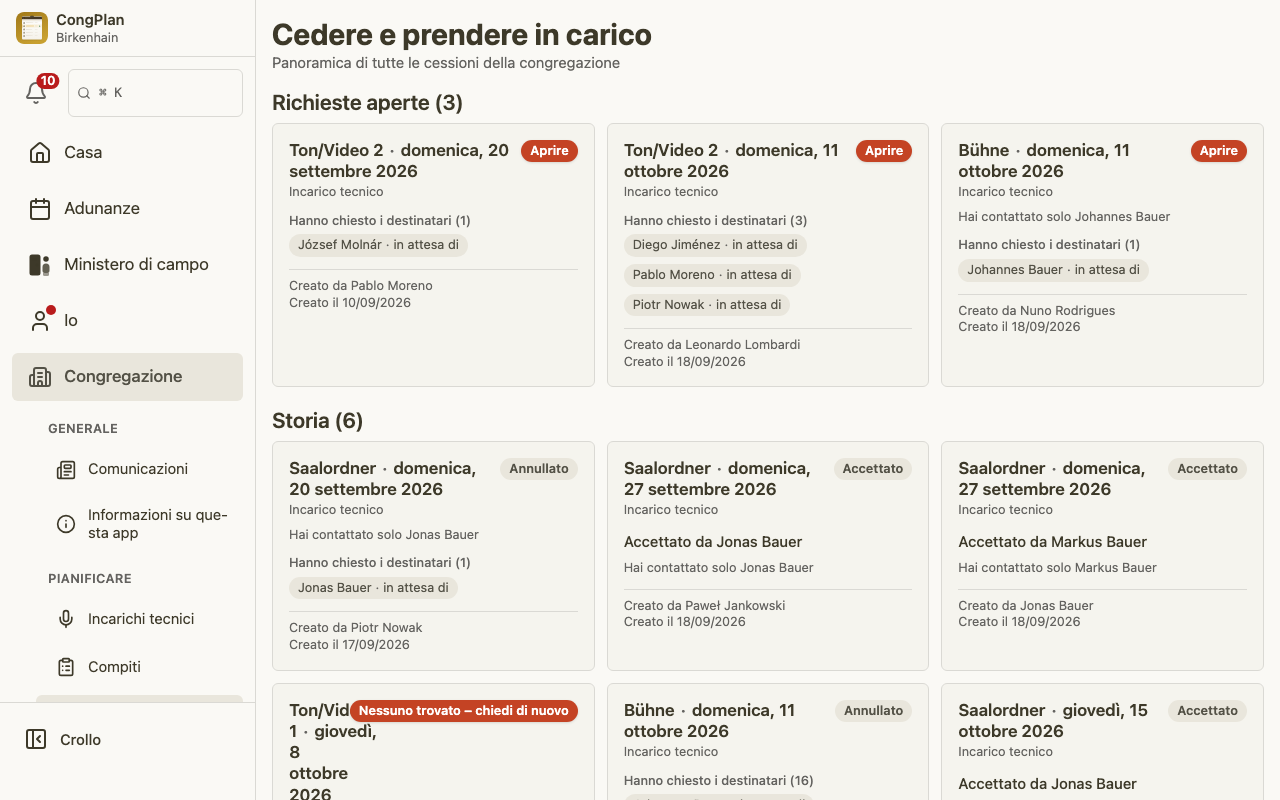Click Accettato badge on card accepted by Markus Bauer

pyautogui.click(x=1208, y=469)
